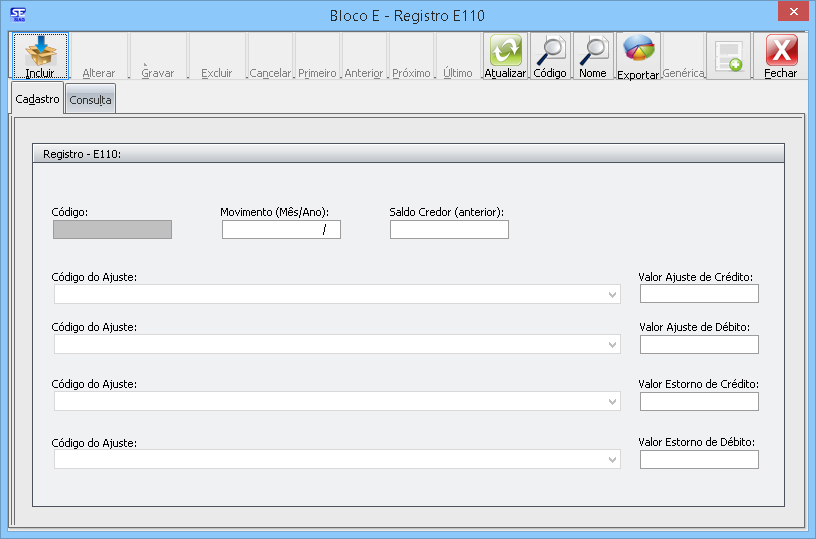Click the SE application icon in title bar
Viewport: 816px width, 539px height.
17,14
